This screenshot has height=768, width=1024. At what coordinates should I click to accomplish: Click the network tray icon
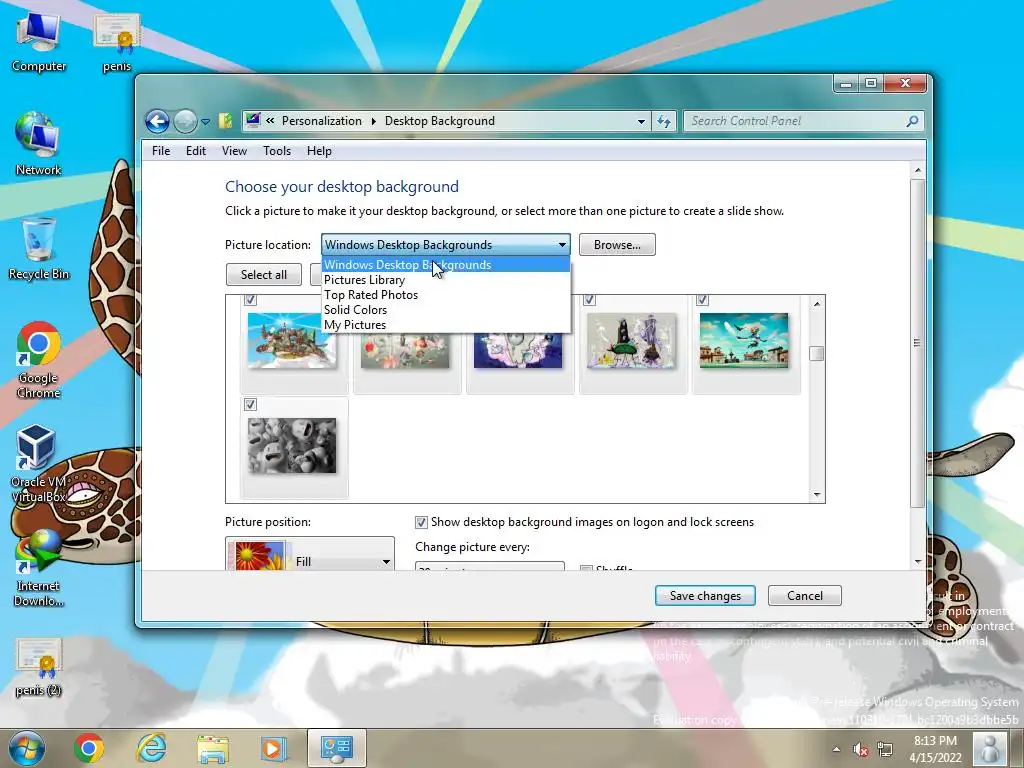click(885, 749)
